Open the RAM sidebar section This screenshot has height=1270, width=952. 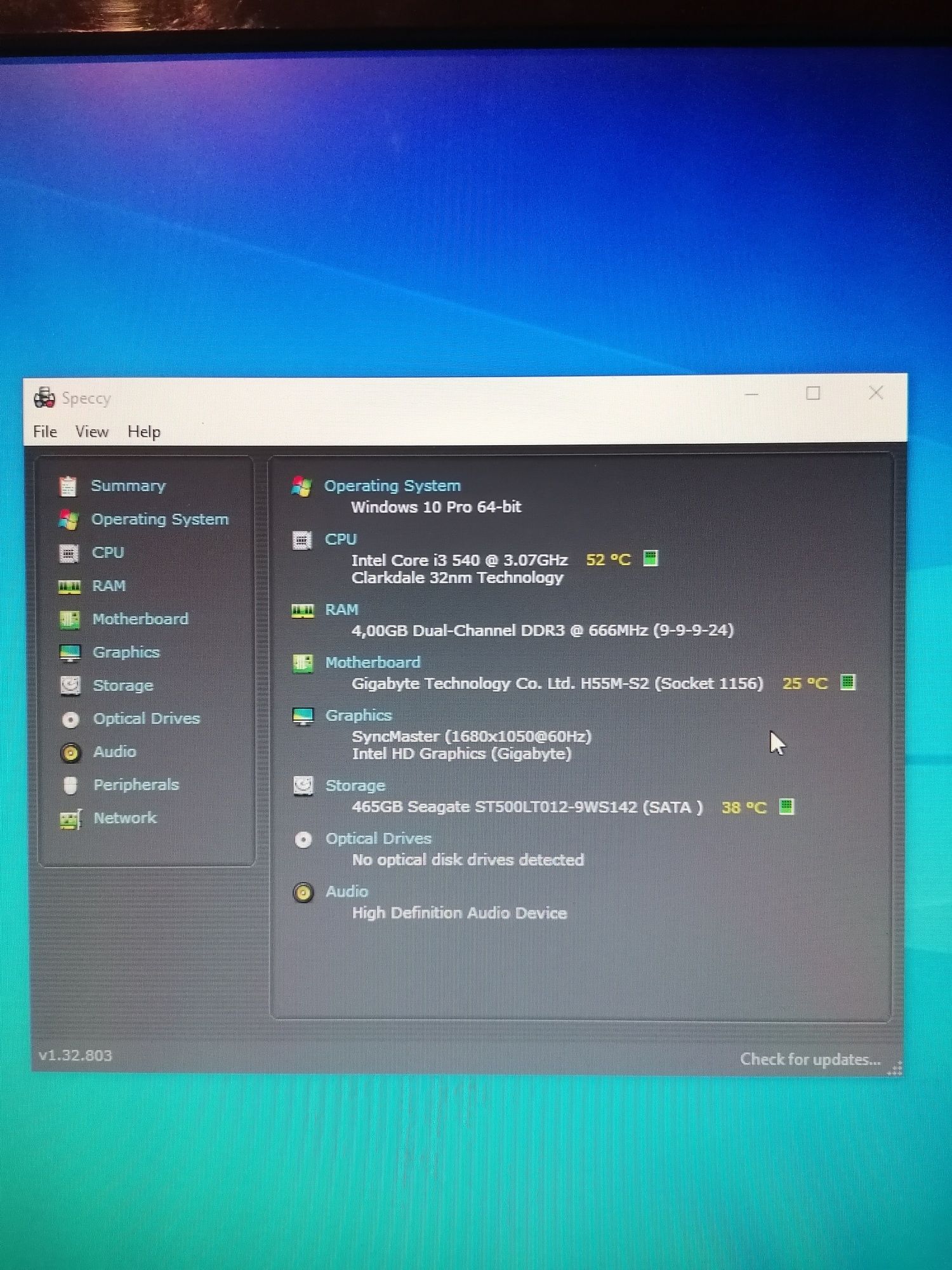coord(109,585)
